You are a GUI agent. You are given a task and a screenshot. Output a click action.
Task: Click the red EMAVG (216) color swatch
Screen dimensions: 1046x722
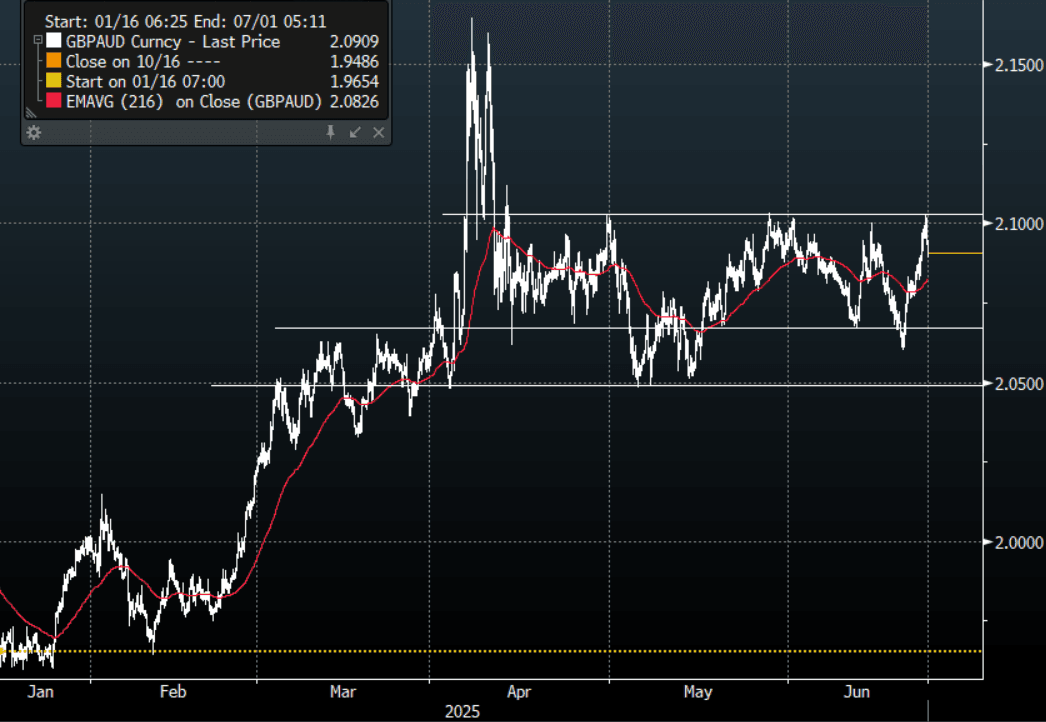tap(53, 101)
